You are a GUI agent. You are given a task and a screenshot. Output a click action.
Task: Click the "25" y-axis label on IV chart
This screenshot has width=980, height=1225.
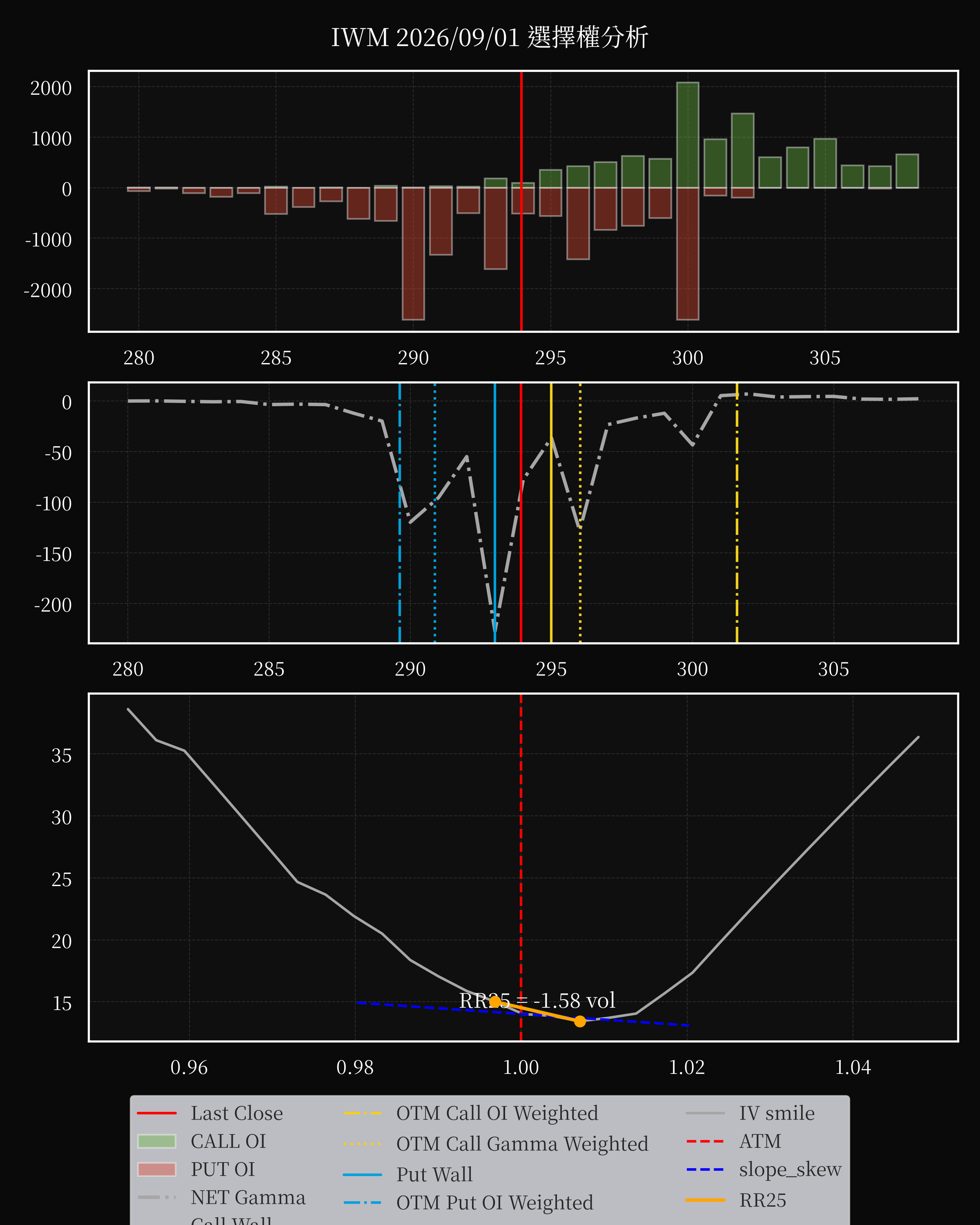61,880
